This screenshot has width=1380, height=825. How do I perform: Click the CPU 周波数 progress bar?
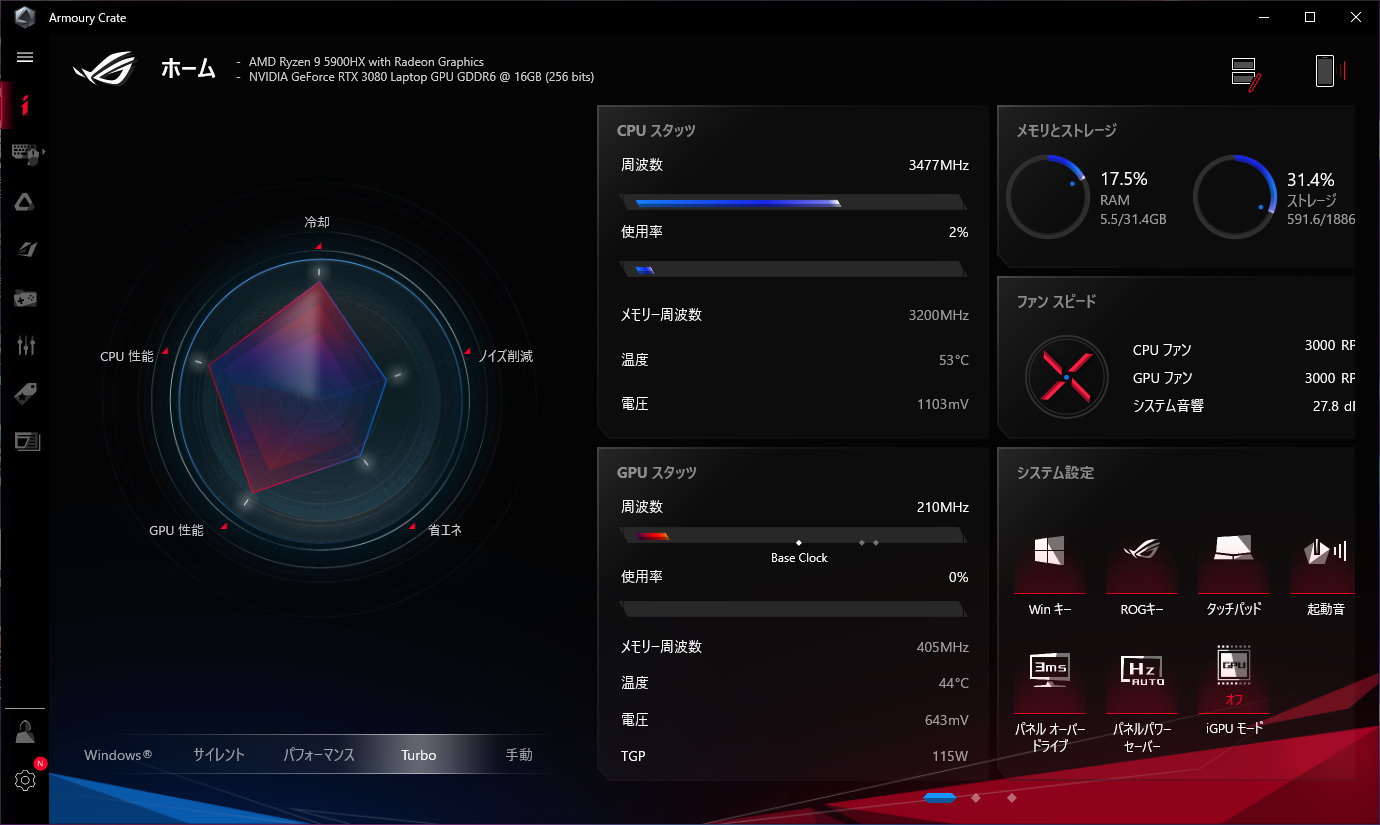pyautogui.click(x=794, y=202)
